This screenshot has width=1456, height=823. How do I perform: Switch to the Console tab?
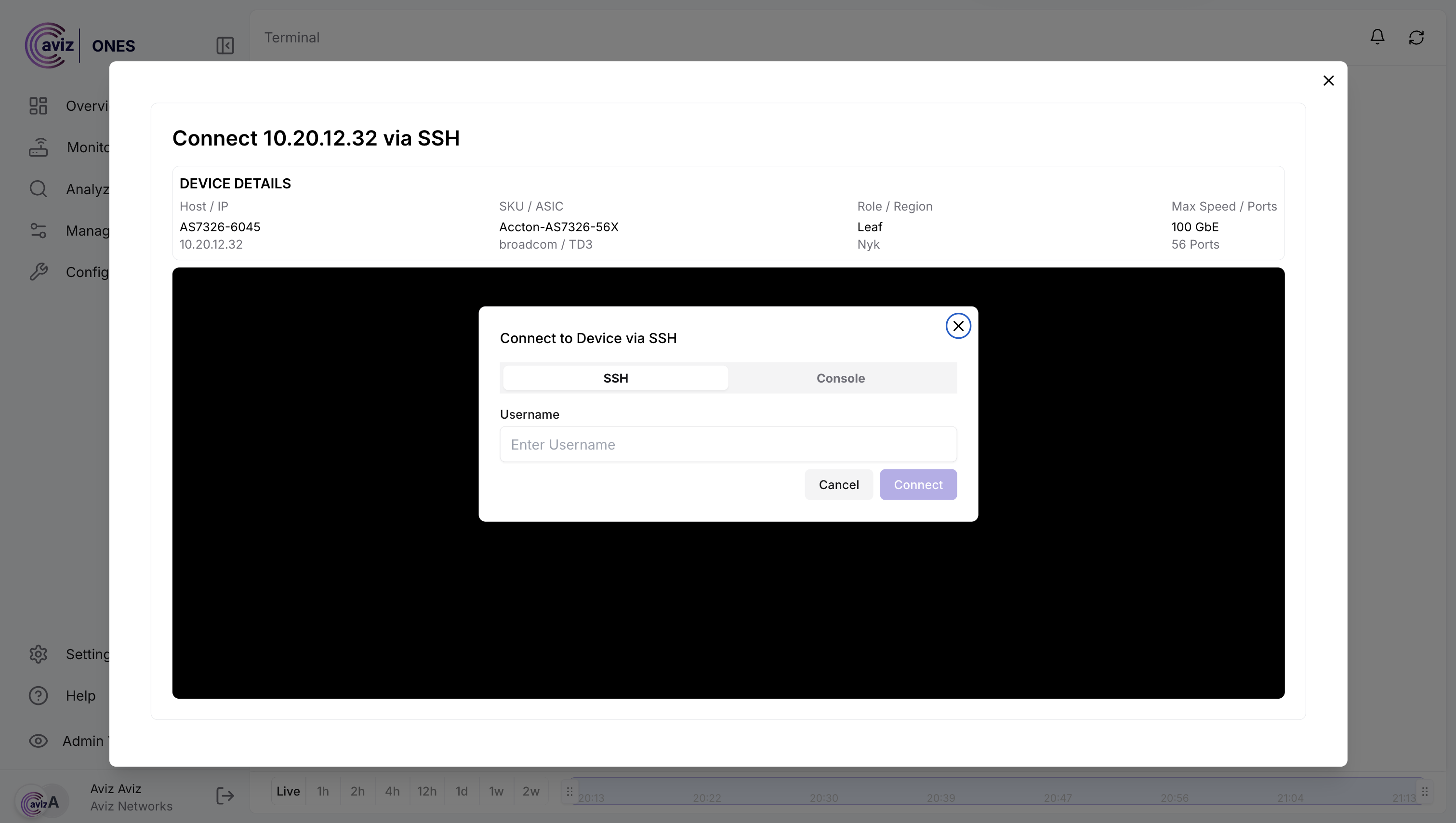pyautogui.click(x=840, y=378)
